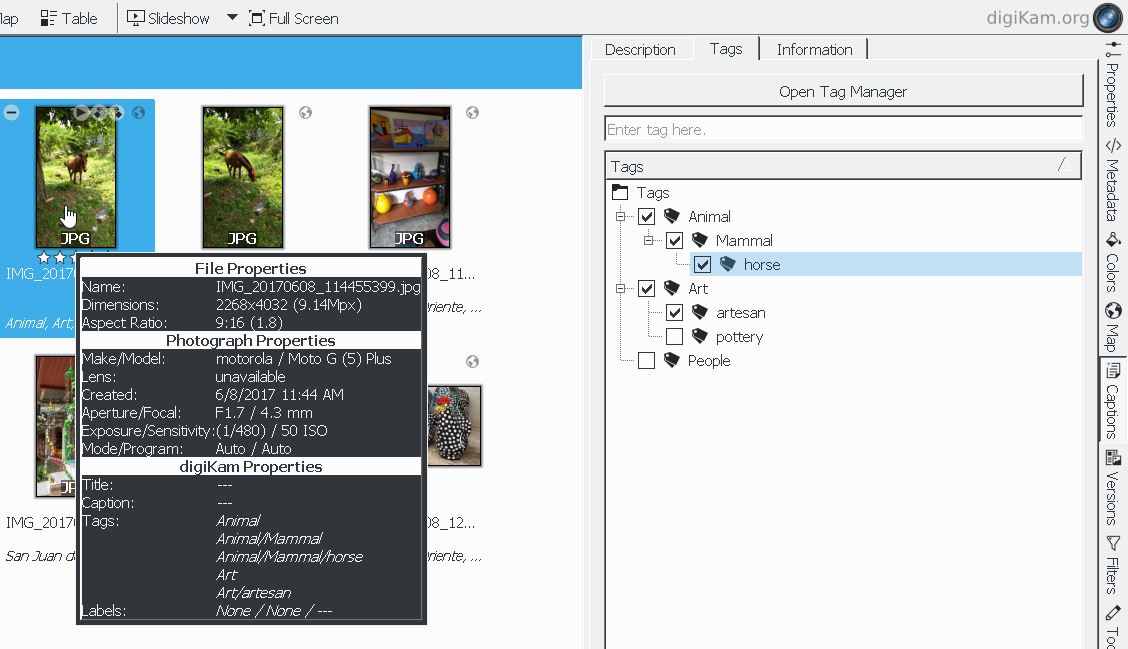Click the Open Tag Manager button
Screen dimensions: 1128x649
tap(843, 91)
